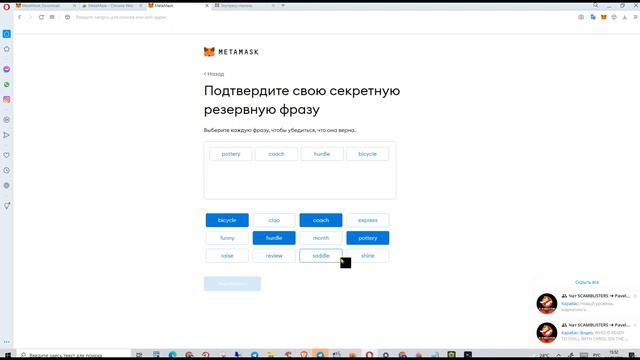Click the top workspace icon in sidebar

point(7,34)
